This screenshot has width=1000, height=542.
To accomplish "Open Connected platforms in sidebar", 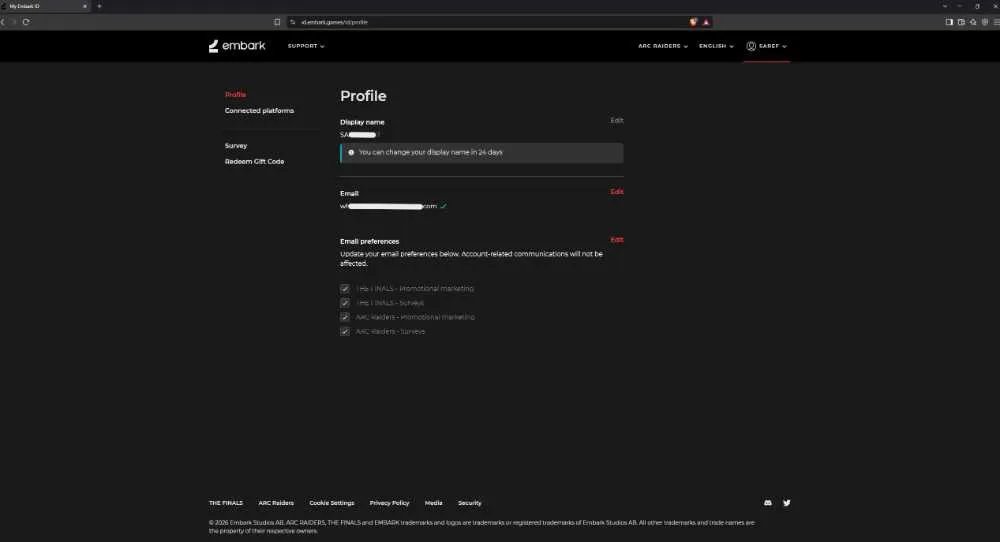I will 259,110.
